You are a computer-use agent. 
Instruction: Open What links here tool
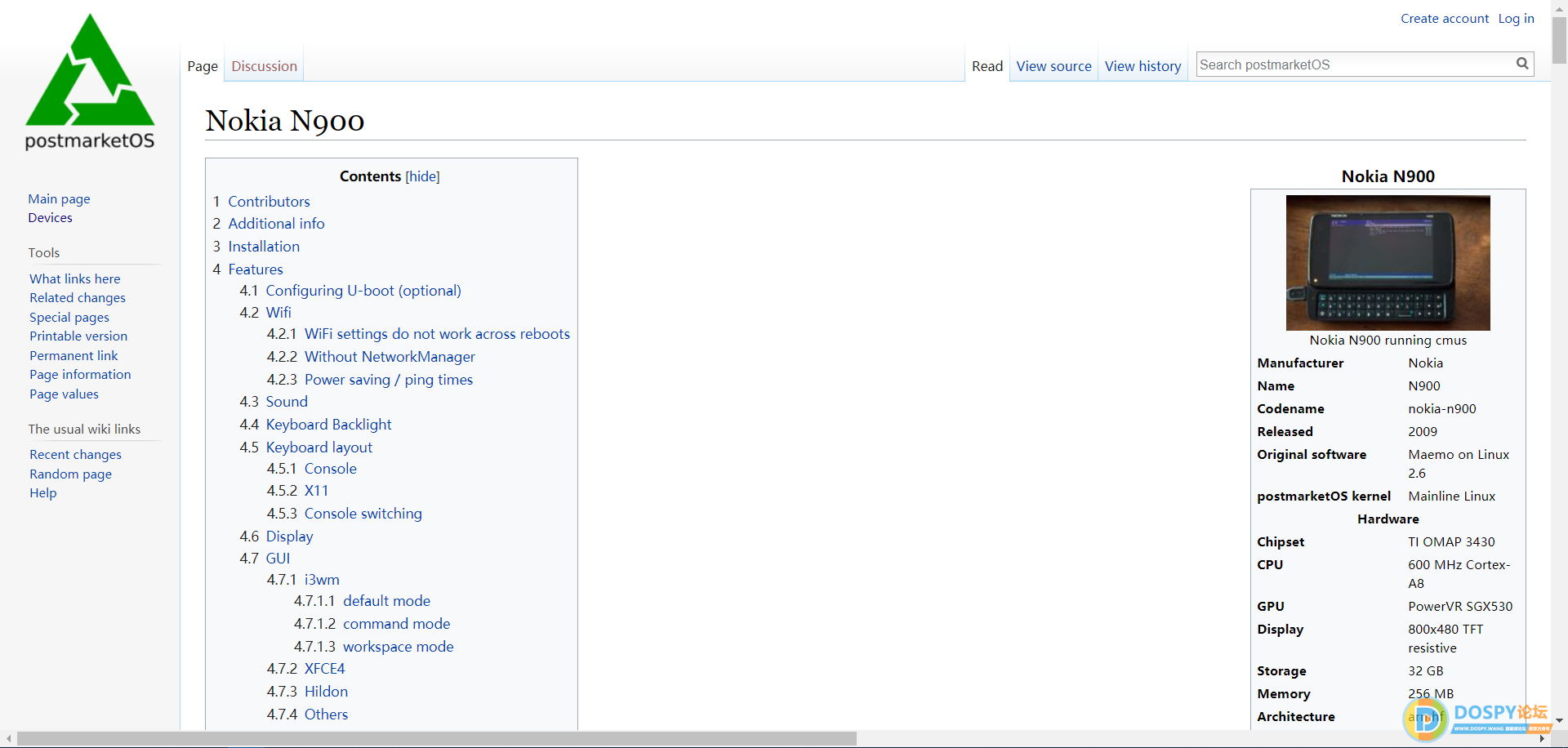(75, 279)
